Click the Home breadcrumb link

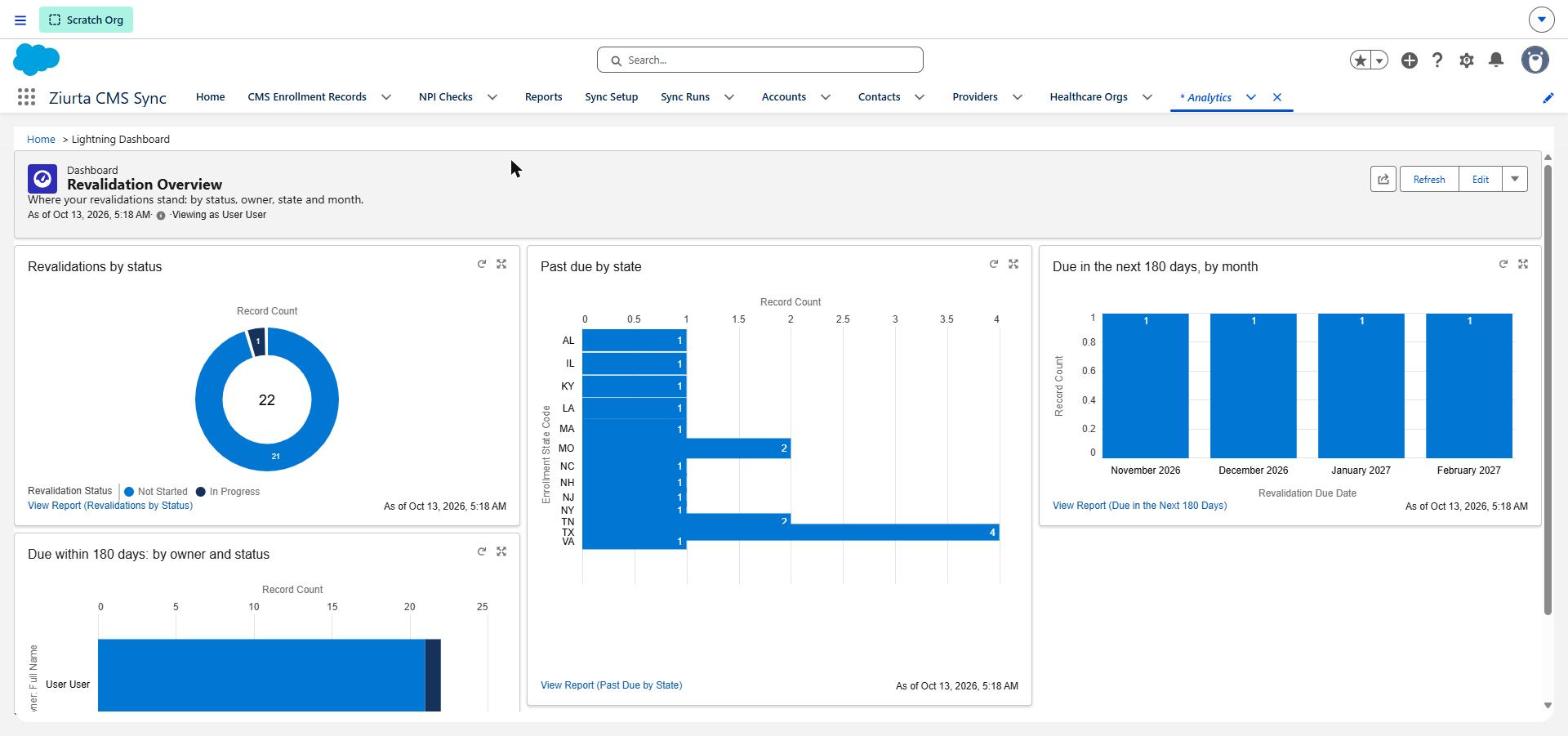point(41,139)
